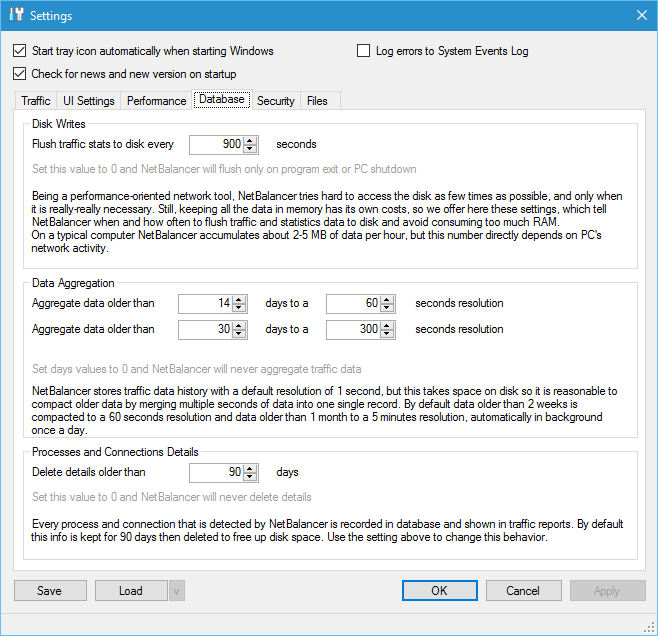The width and height of the screenshot is (658, 636).
Task: Increase flush traffic stats seconds value
Action: (x=250, y=141)
